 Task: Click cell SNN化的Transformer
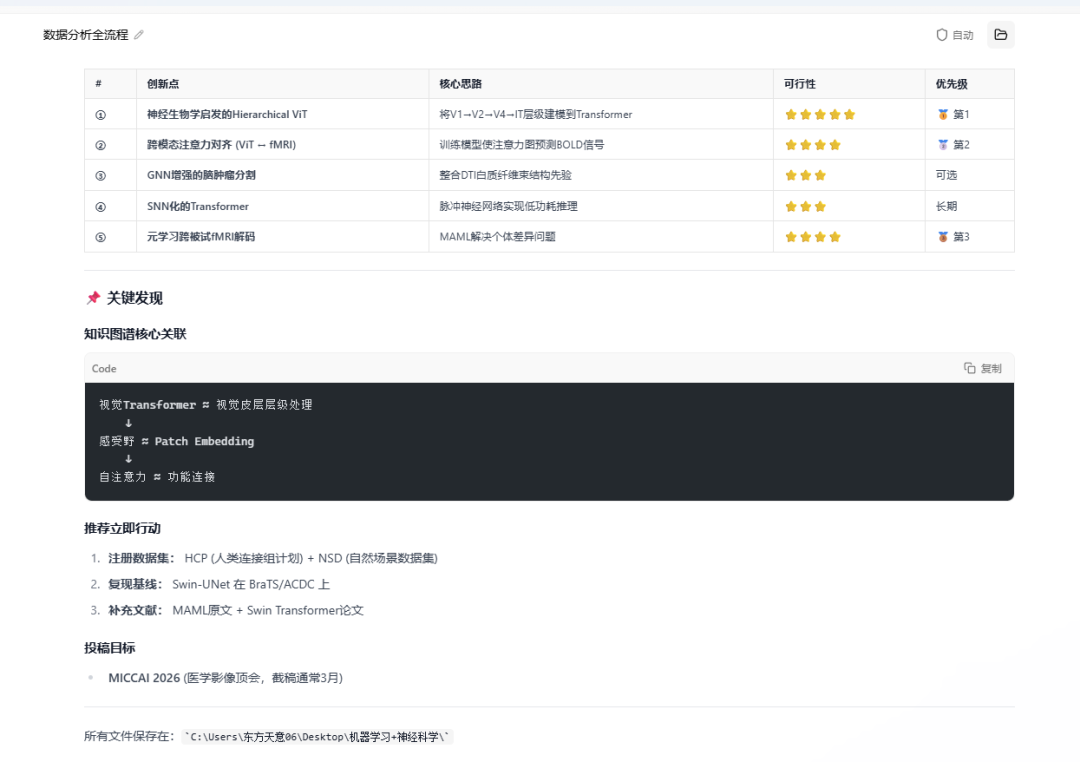click(x=198, y=206)
